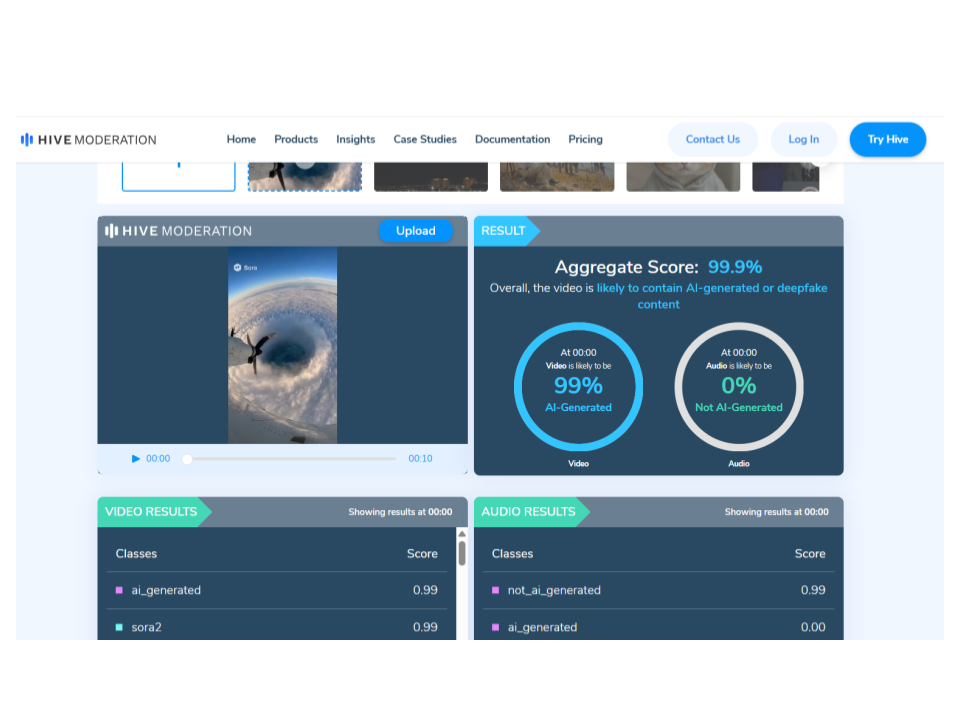Click the Video 99% AI-Generated circle gauge

coord(578,387)
